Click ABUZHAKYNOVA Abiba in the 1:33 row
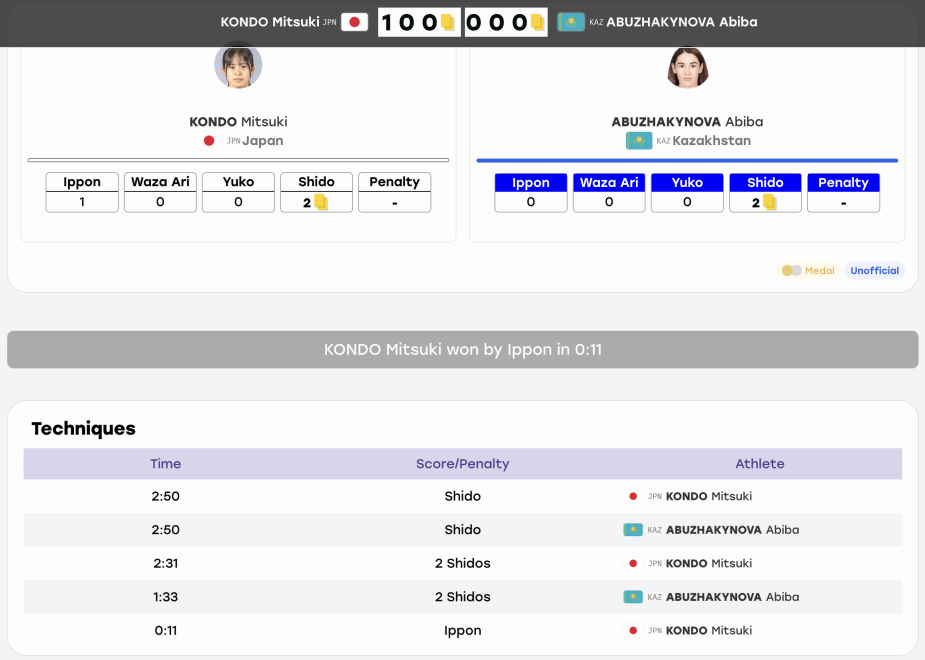Viewport: 925px width, 660px height. click(732, 597)
